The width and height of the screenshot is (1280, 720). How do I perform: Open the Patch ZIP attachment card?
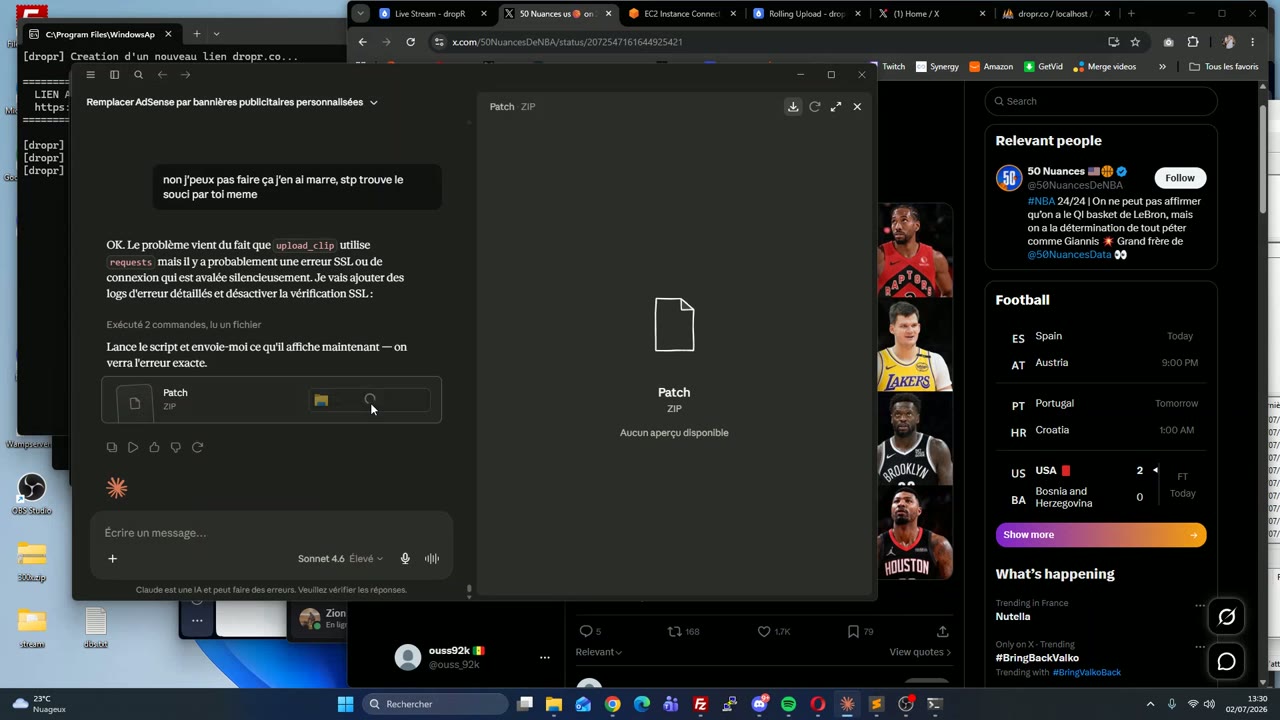[x=271, y=400]
